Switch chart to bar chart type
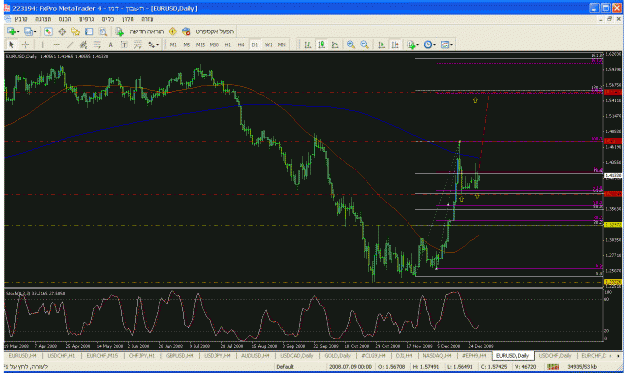The width and height of the screenshot is (625, 373). coord(308,45)
